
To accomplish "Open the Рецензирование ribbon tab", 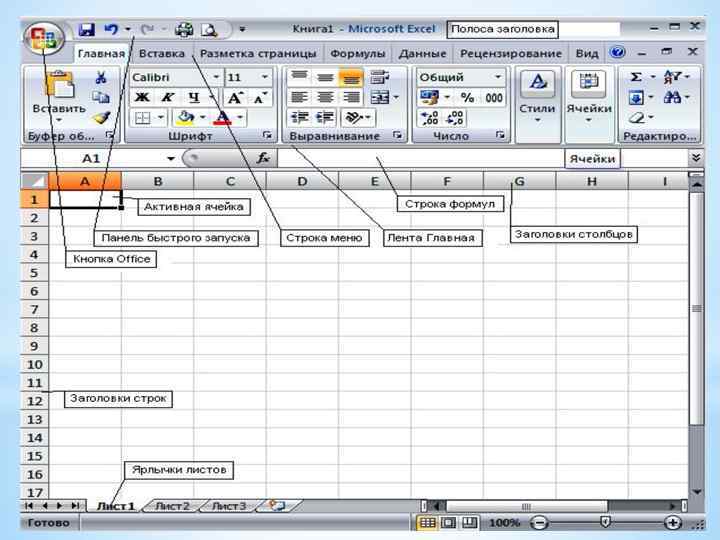I will click(x=511, y=54).
